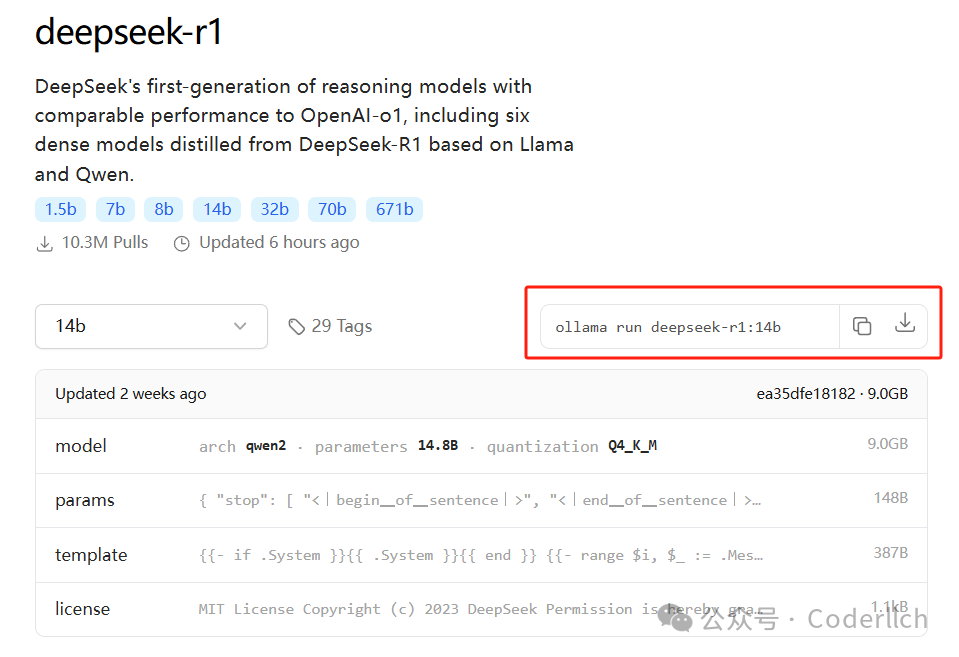Choose the 8b model tag
This screenshot has height=657, width=959.
[163, 209]
